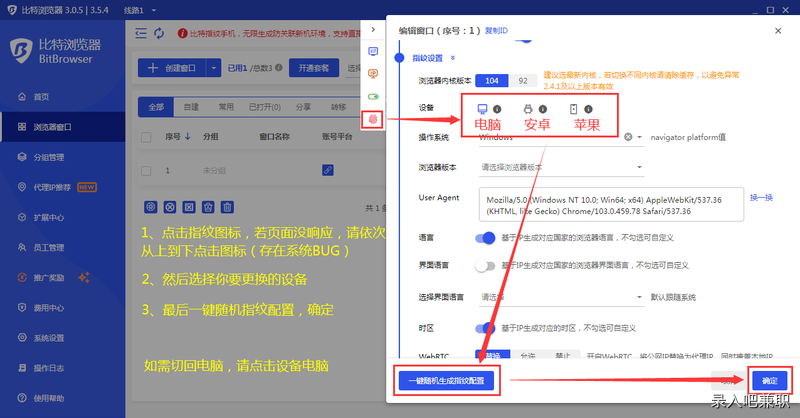Click the red info icon beside the announcement
The height and width of the screenshot is (418, 800).
[182, 34]
